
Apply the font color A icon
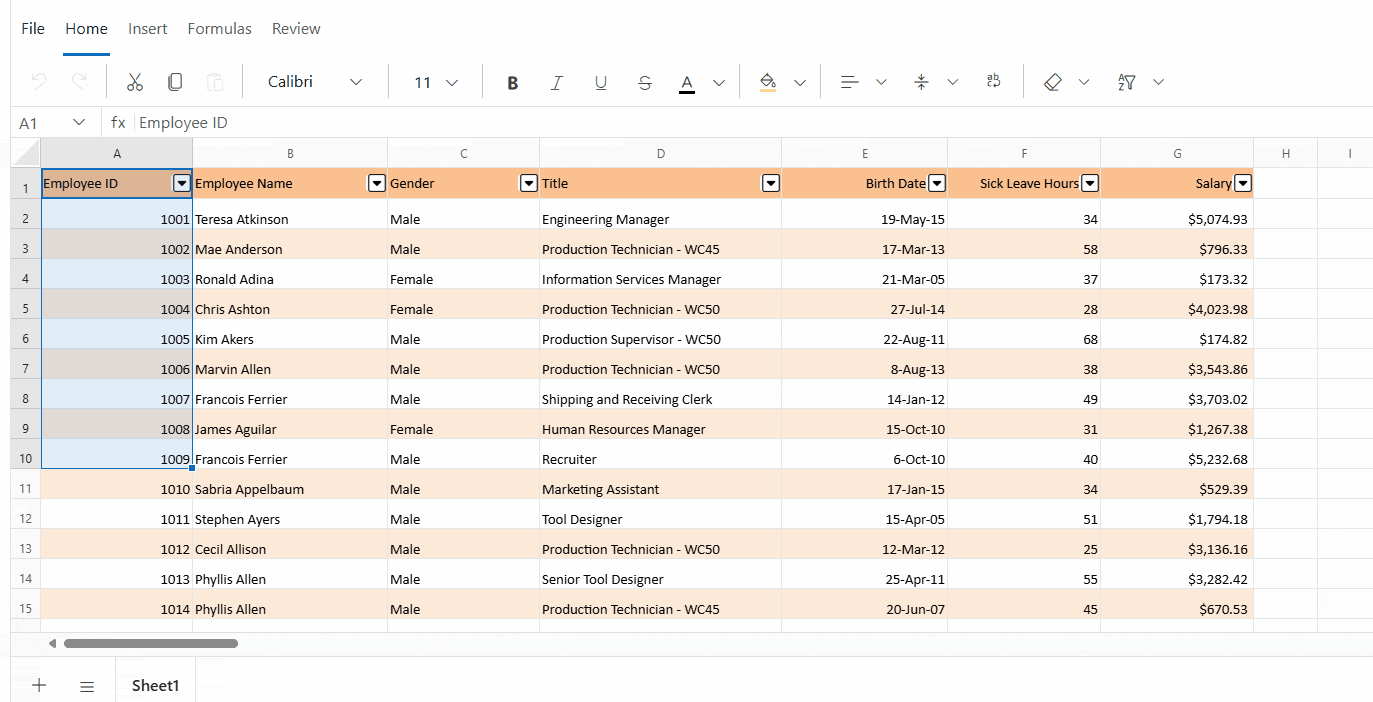[687, 82]
